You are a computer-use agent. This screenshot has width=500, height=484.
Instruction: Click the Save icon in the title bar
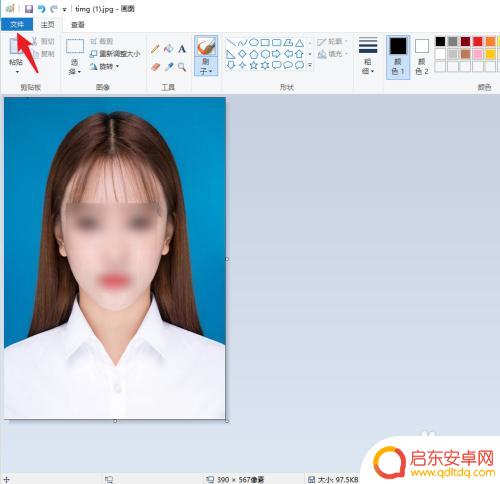[29, 9]
